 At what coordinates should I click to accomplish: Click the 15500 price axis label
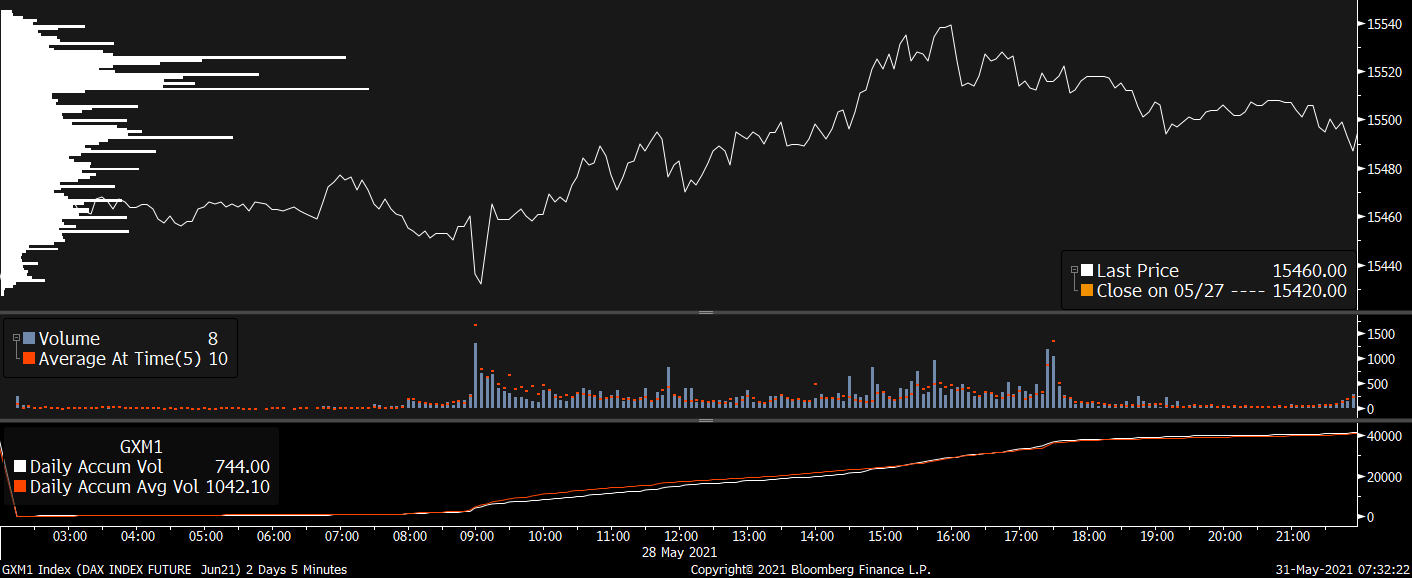pyautogui.click(x=1384, y=120)
